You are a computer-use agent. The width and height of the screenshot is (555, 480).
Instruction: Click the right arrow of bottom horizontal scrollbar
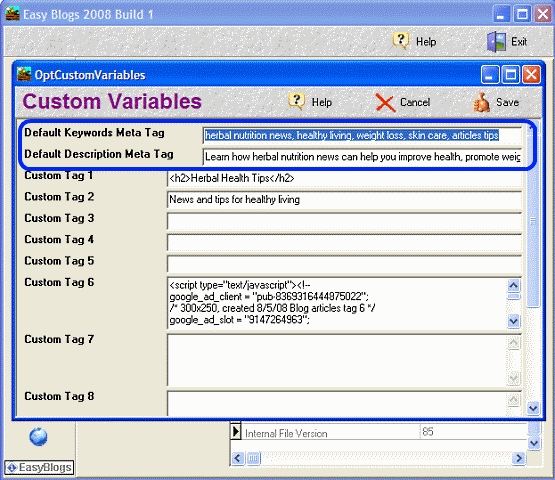[x=519, y=458]
